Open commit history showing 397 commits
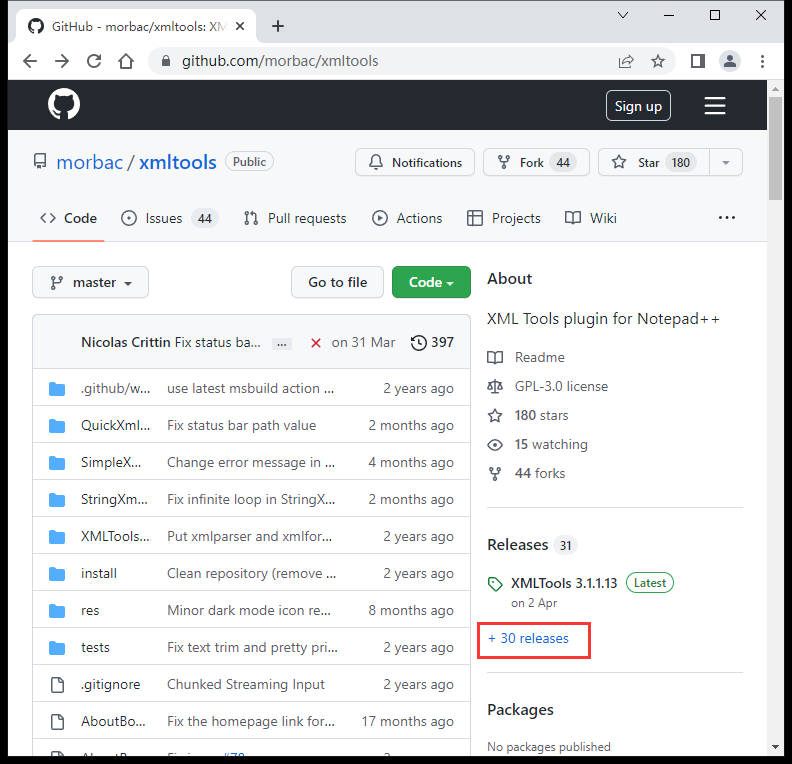This screenshot has width=792, height=764. pyautogui.click(x=432, y=342)
